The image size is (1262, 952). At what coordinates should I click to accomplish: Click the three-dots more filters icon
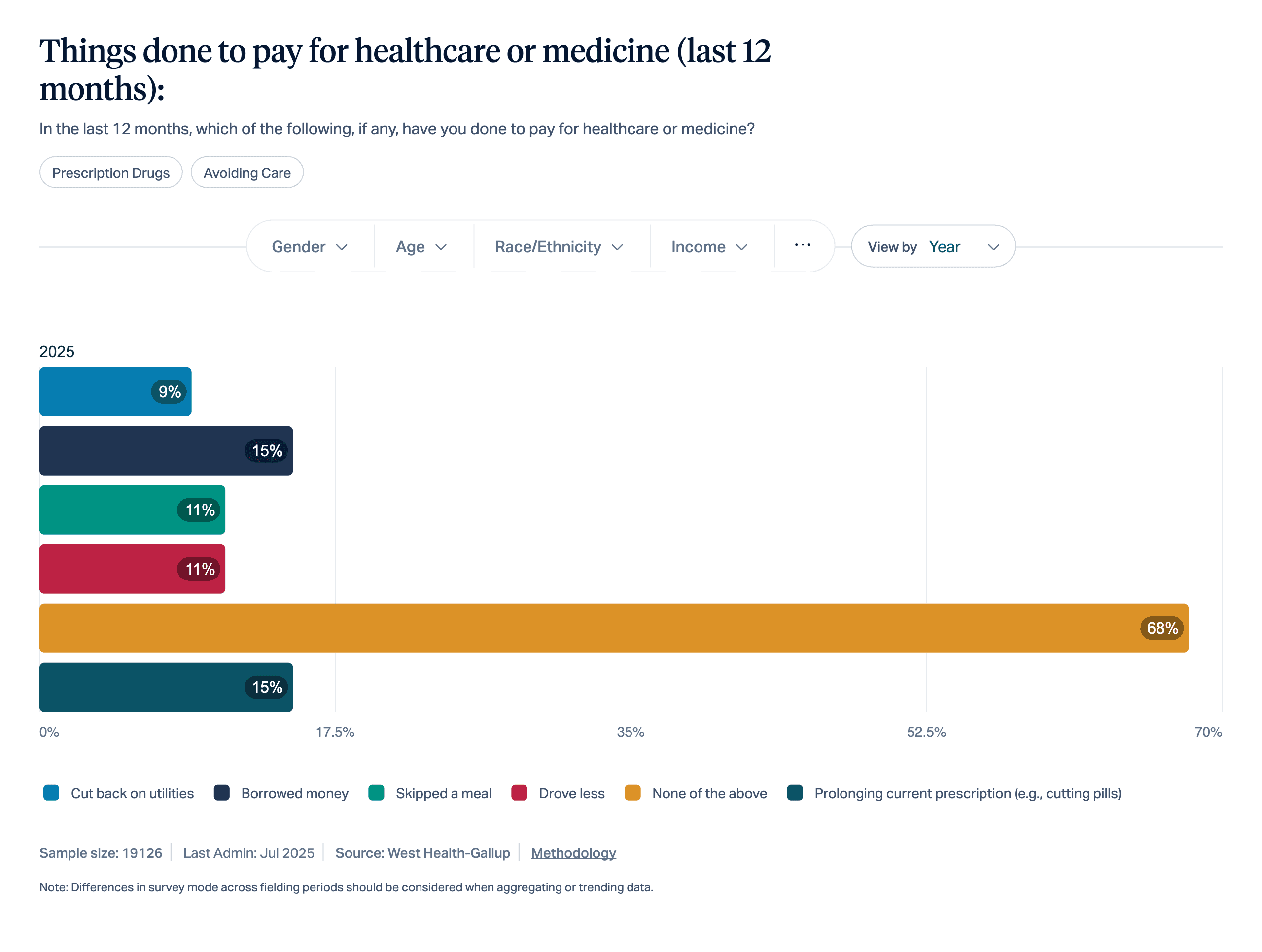(802, 246)
